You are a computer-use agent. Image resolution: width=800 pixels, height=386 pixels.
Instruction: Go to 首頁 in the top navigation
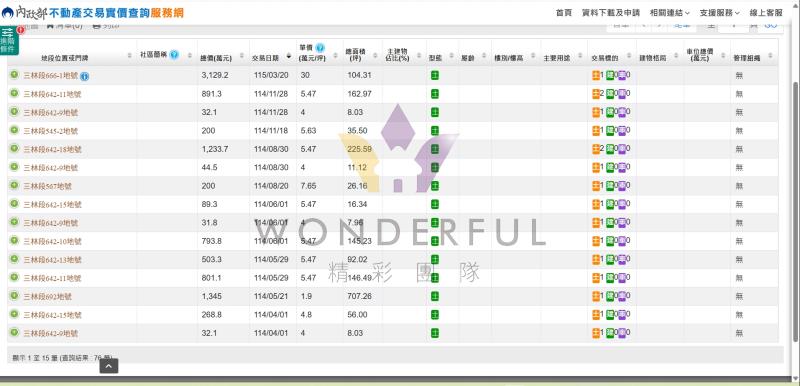pos(564,13)
